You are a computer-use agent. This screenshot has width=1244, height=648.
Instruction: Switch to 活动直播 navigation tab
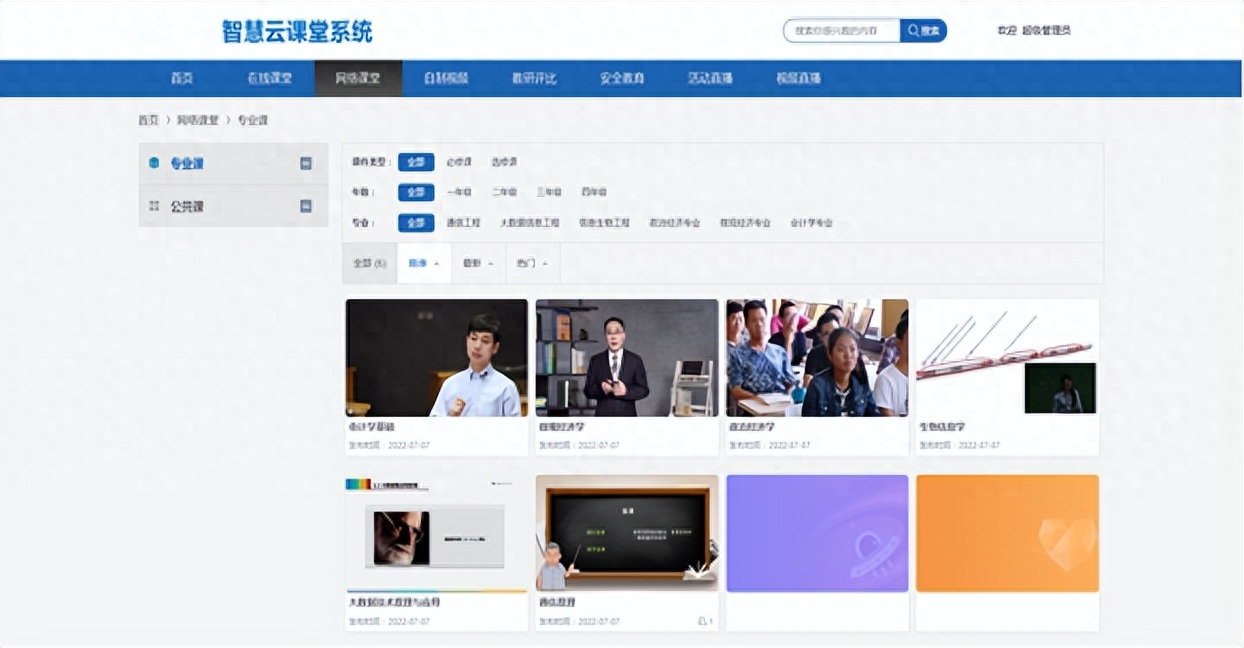(710, 78)
